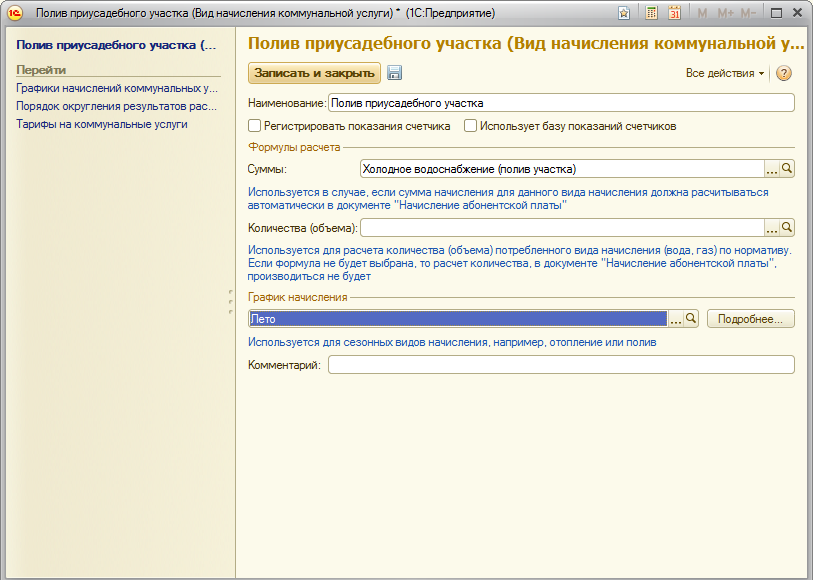Click Записать и закрыть button
This screenshot has width=813, height=580.
tap(314, 73)
